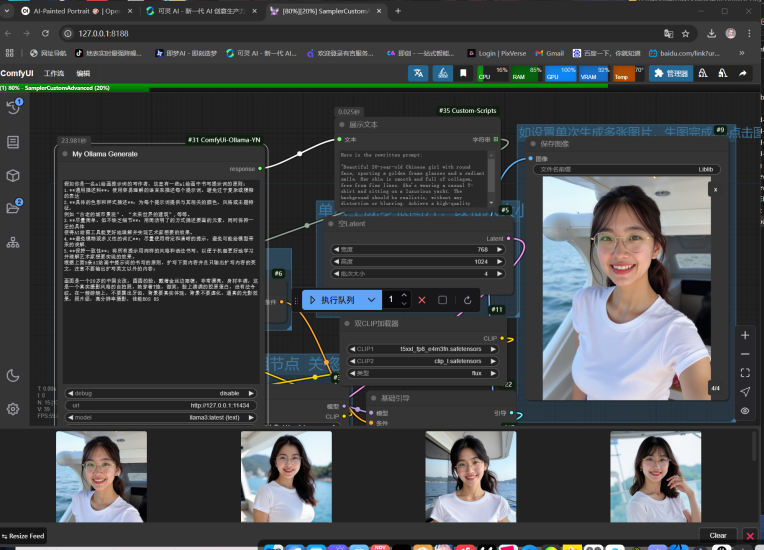Collapse the My Ollama Generate node dot
Viewport: 764px width, 550px height.
point(65,154)
